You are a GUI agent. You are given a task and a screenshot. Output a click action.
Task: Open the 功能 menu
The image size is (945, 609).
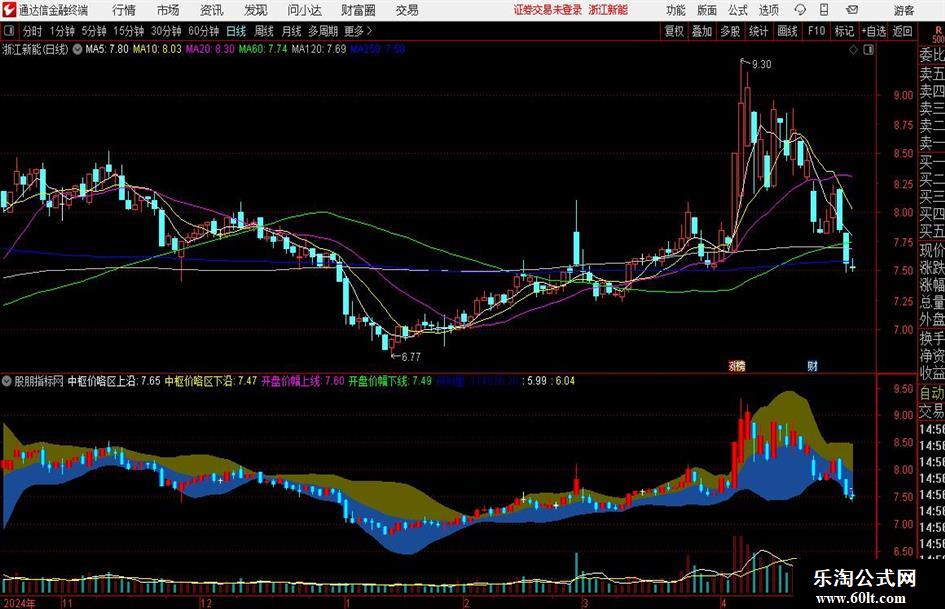pos(676,10)
